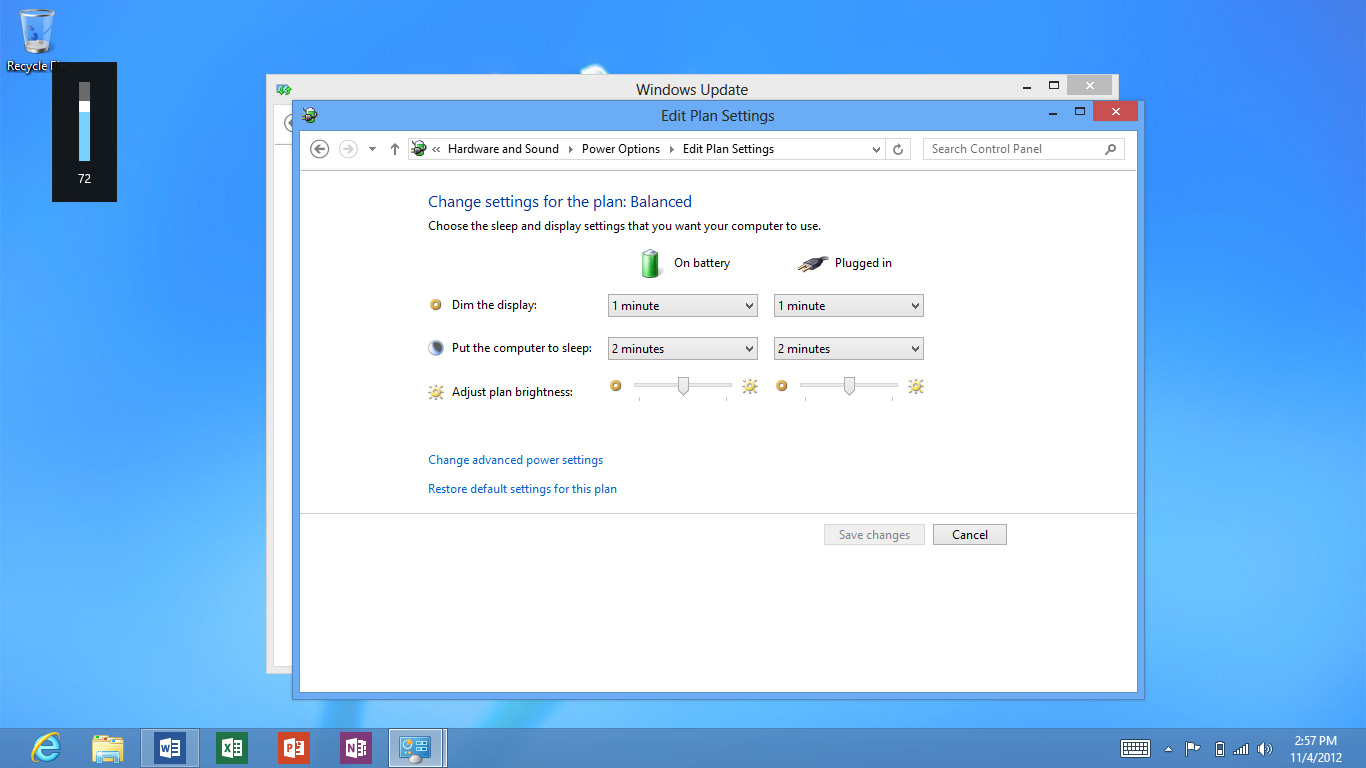Open Change advanced power settings link
This screenshot has height=768, width=1366.
tap(515, 460)
